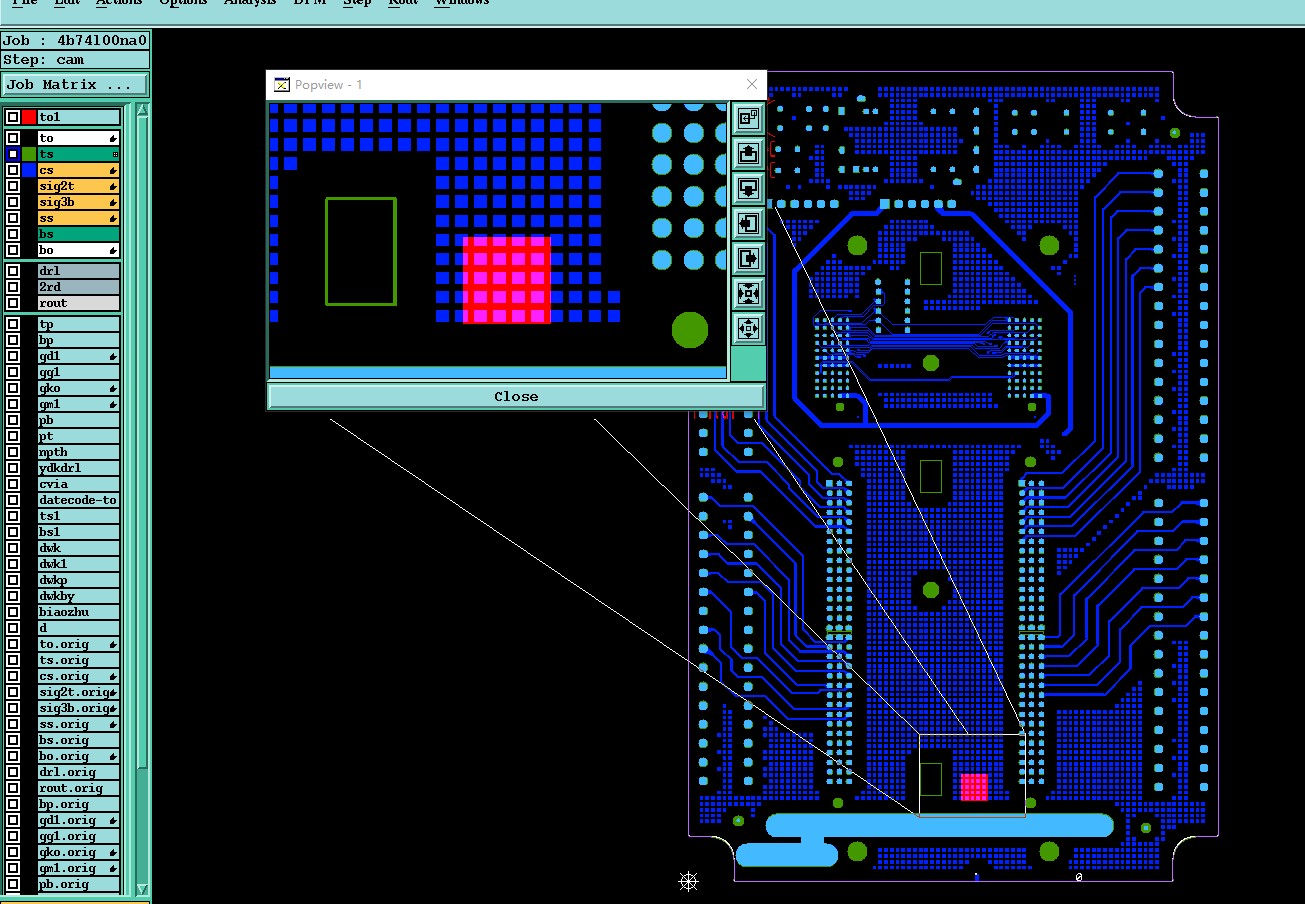The image size is (1305, 904).
Task: Pan the Popview left with the left-arrow icon
Action: pyautogui.click(x=748, y=223)
